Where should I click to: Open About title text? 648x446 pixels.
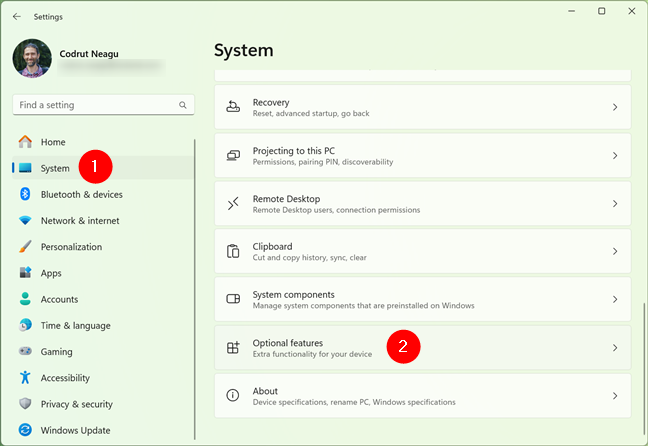265,391
